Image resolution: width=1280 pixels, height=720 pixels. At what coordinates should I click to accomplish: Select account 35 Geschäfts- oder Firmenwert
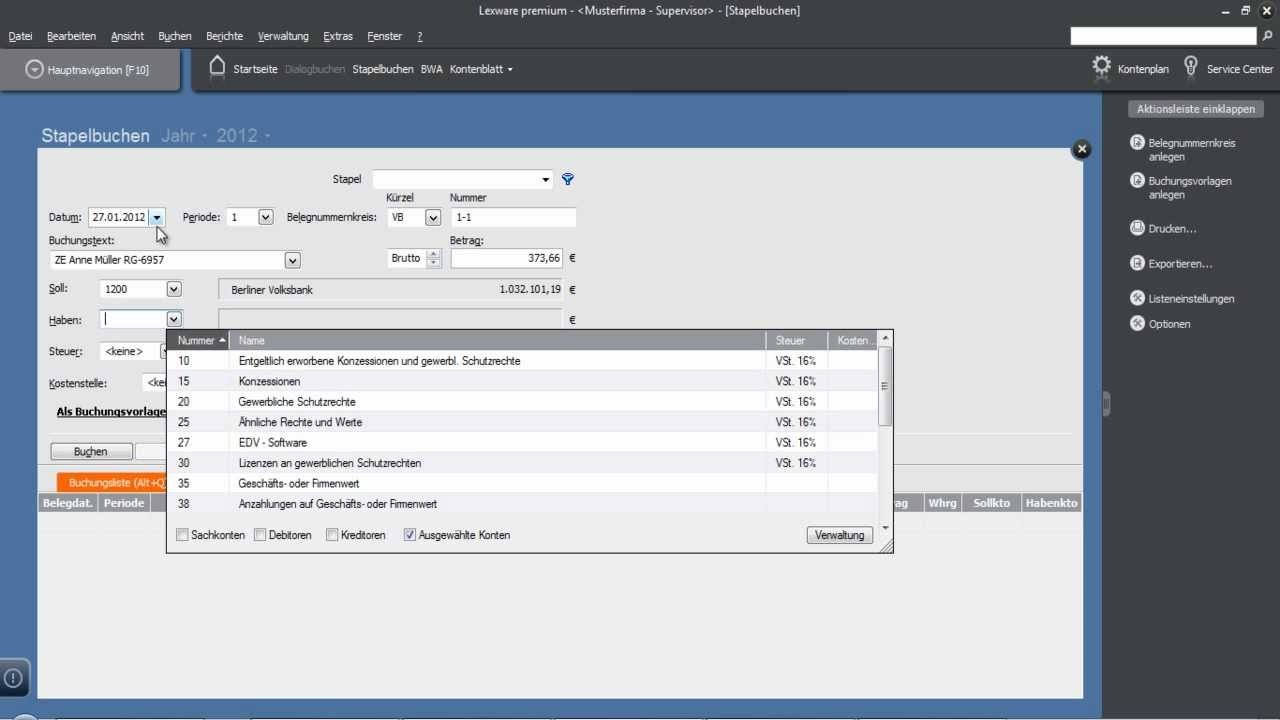click(x=522, y=483)
